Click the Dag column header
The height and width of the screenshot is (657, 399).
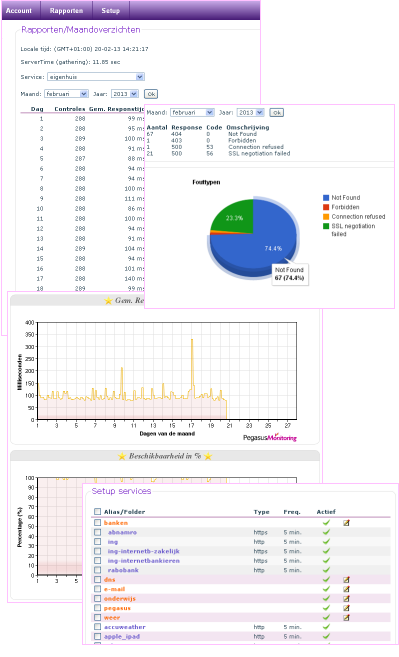pyautogui.click(x=37, y=109)
